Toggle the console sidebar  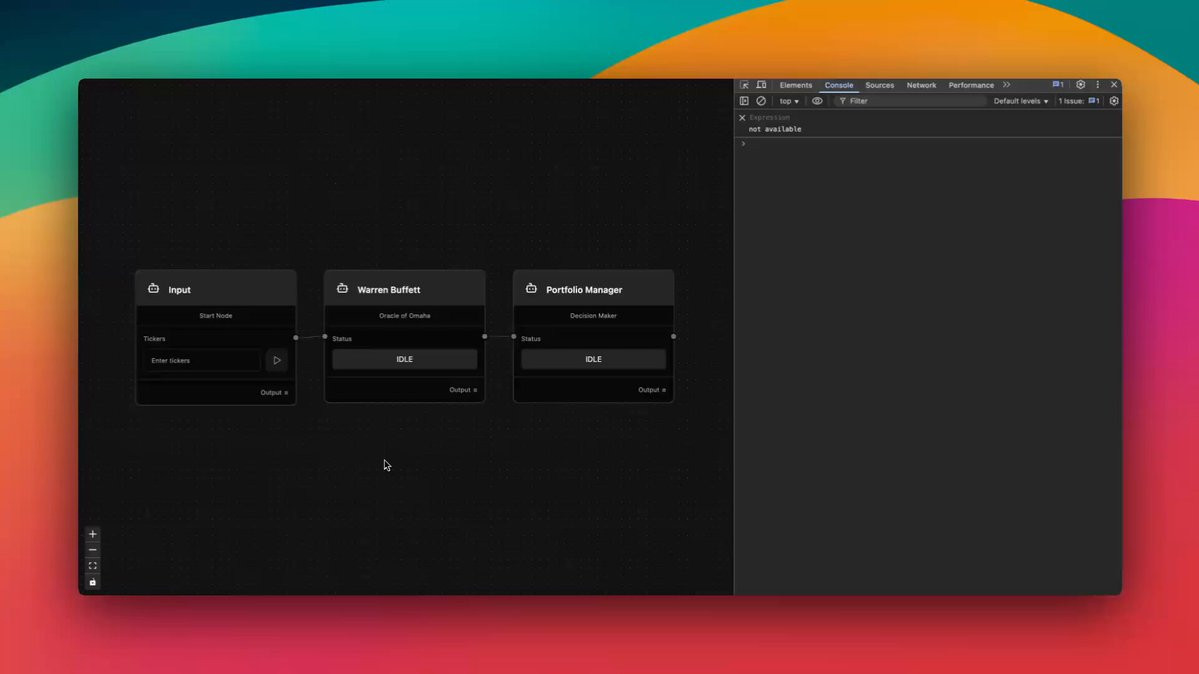click(744, 101)
